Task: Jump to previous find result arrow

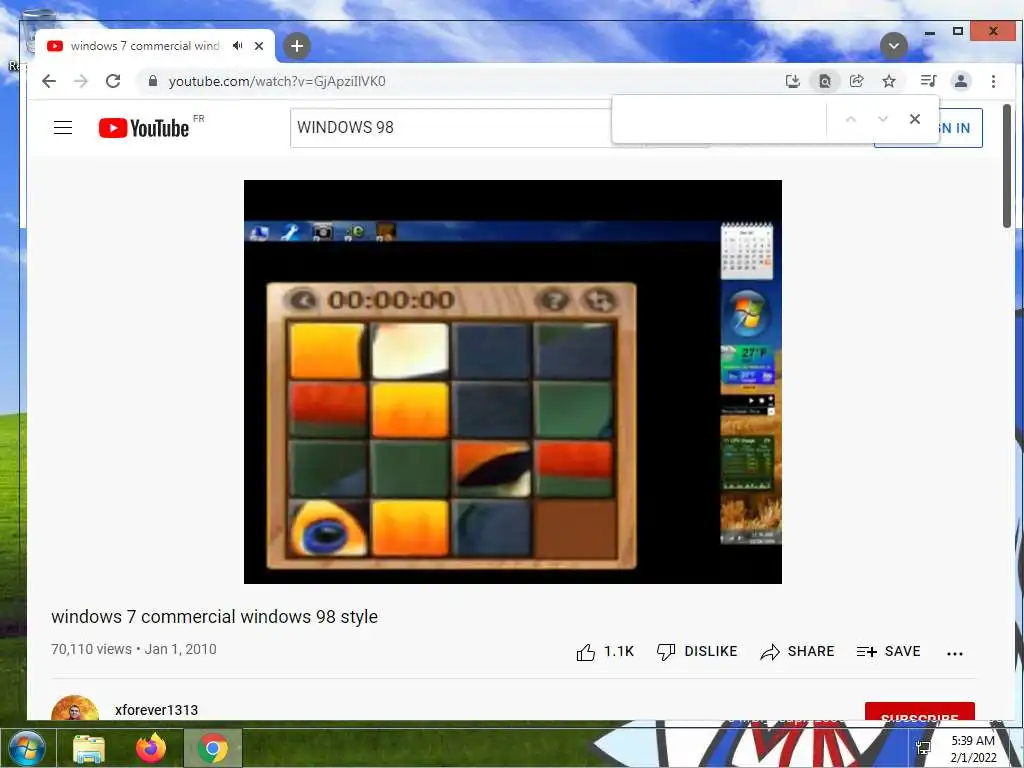Action: click(x=850, y=119)
